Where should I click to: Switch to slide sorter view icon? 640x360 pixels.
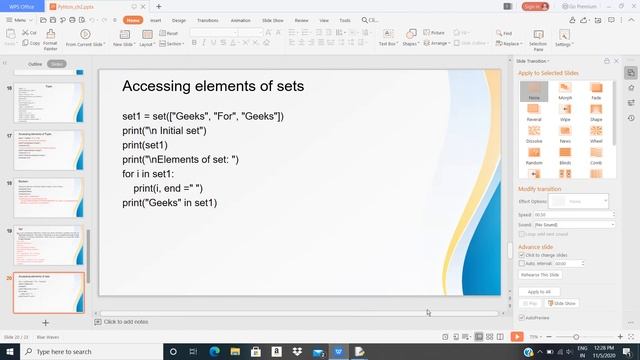(489, 337)
